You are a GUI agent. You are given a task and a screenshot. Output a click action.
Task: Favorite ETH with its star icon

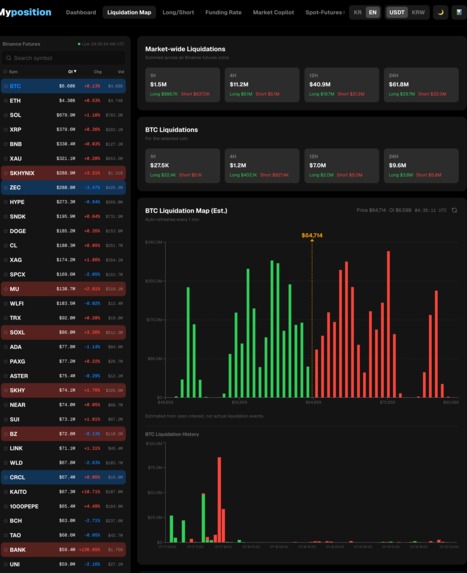[5, 100]
